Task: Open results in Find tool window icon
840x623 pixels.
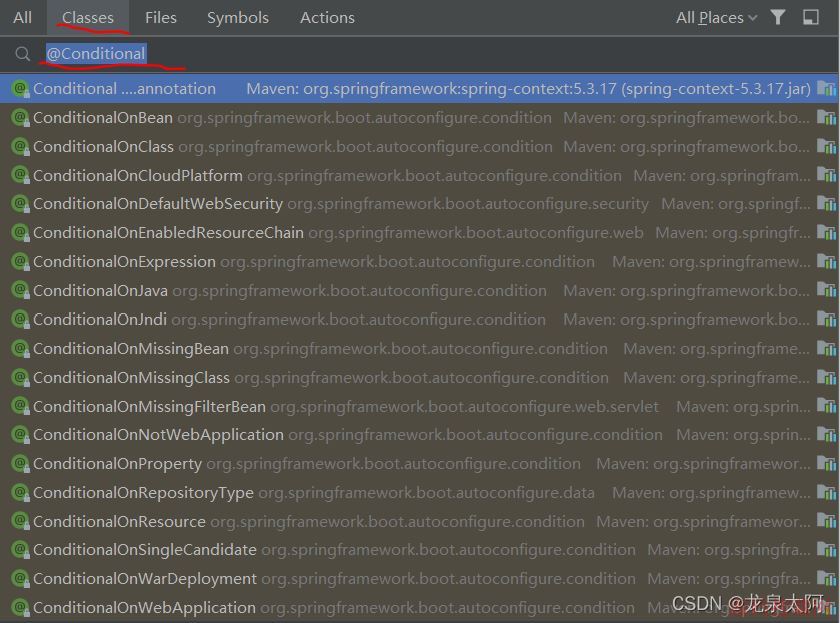Action: coord(810,17)
